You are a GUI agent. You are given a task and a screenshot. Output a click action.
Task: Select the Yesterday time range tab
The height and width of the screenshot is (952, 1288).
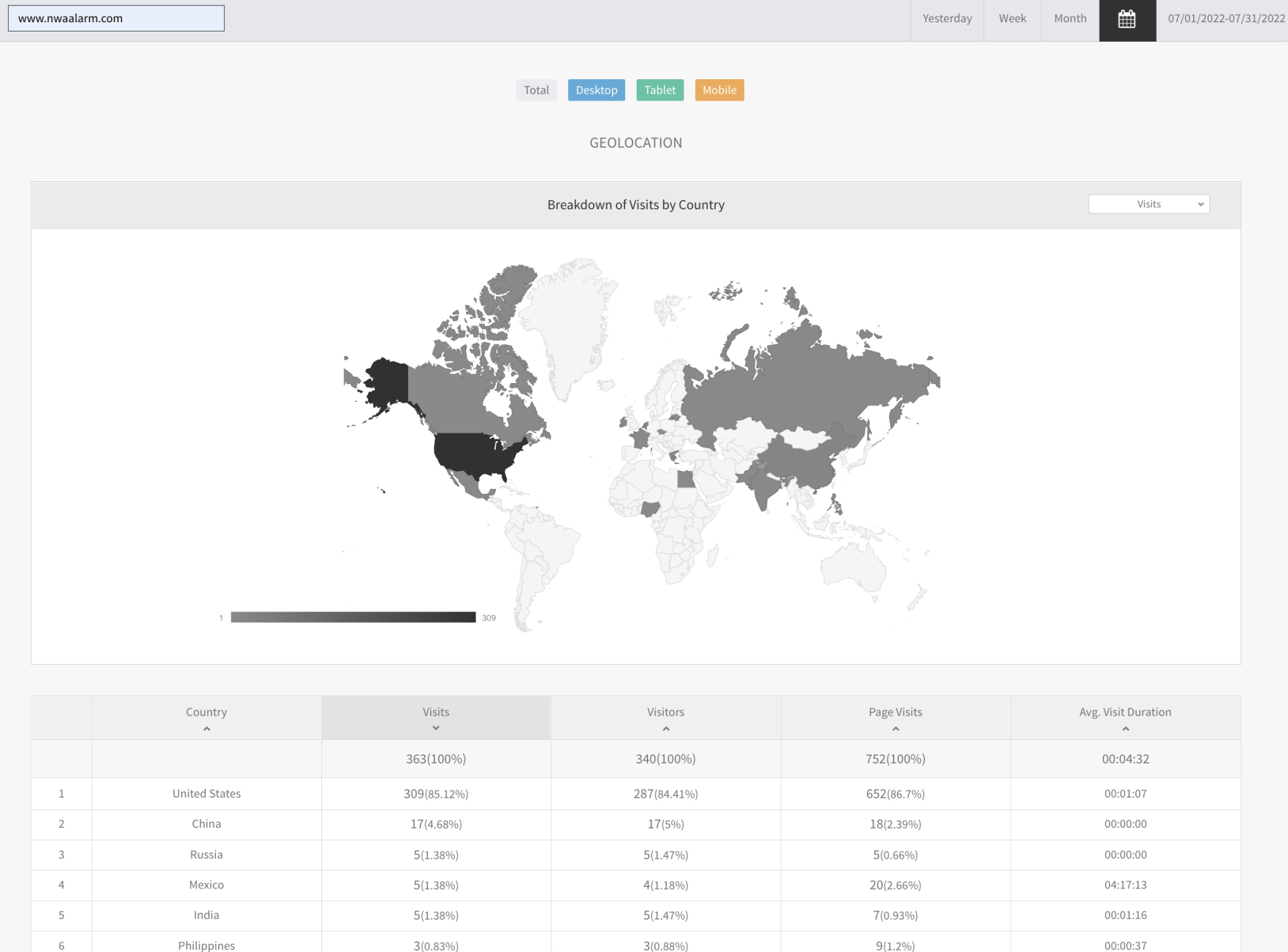pos(947,19)
